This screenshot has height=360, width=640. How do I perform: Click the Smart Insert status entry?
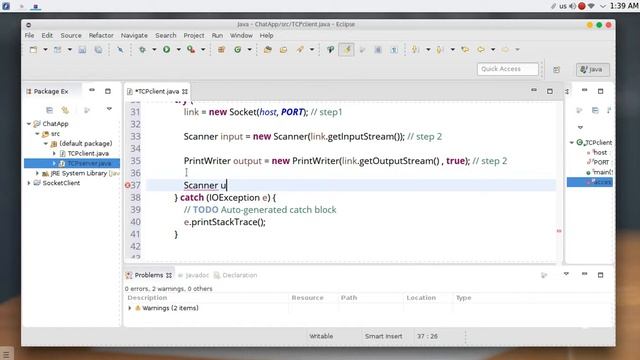click(x=384, y=336)
